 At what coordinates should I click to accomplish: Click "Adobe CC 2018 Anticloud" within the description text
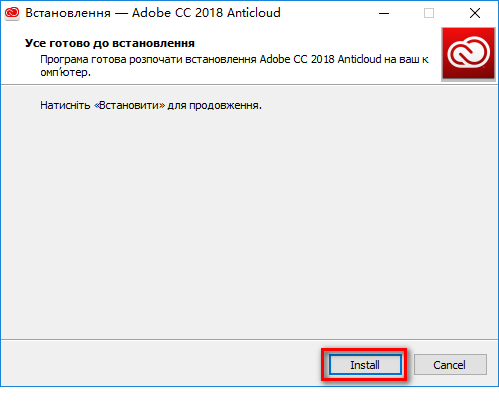[x=320, y=59]
